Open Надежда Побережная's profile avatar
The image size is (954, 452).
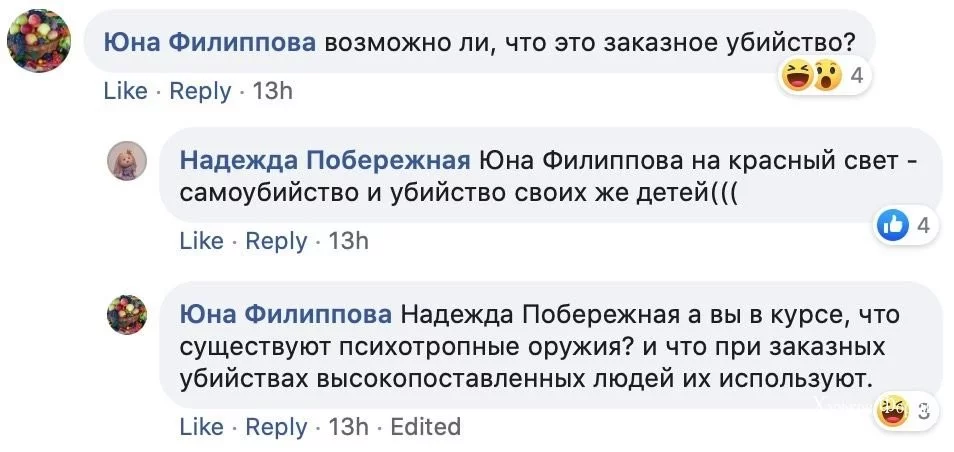point(127,161)
